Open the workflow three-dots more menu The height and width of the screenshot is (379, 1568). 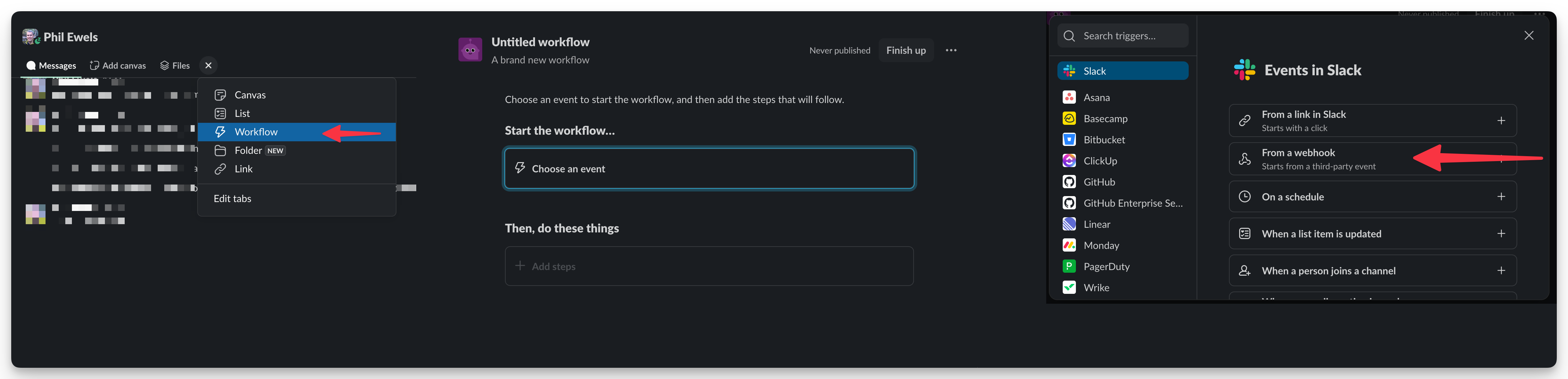(x=951, y=50)
